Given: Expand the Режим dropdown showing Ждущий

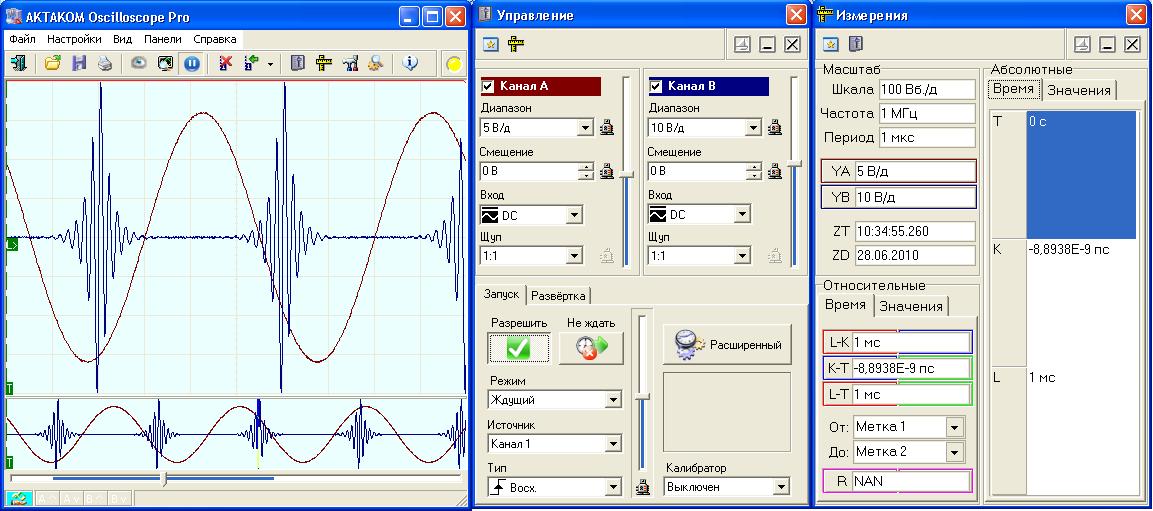Looking at the screenshot, I should 613,400.
